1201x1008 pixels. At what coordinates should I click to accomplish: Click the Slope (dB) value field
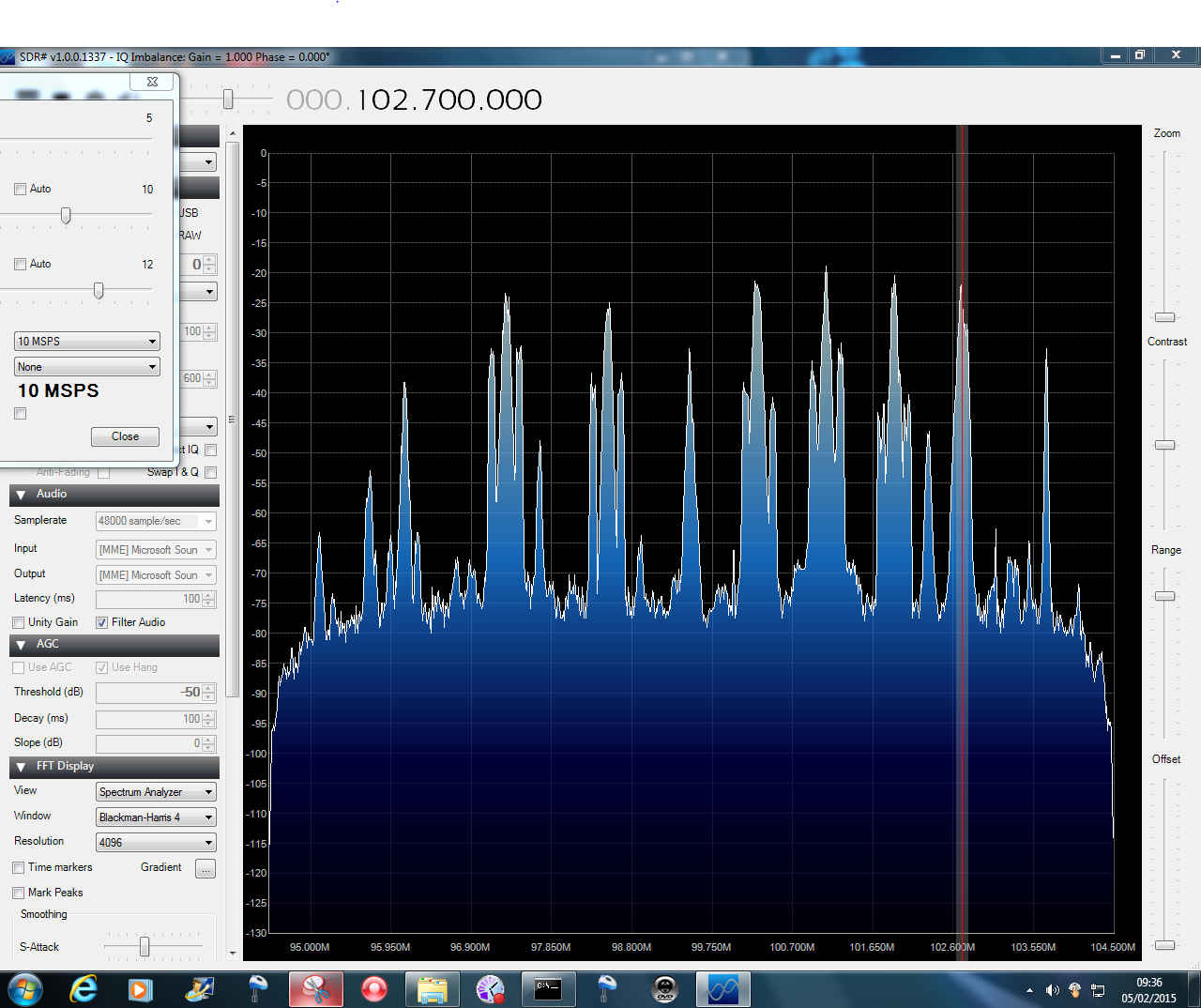(x=156, y=743)
